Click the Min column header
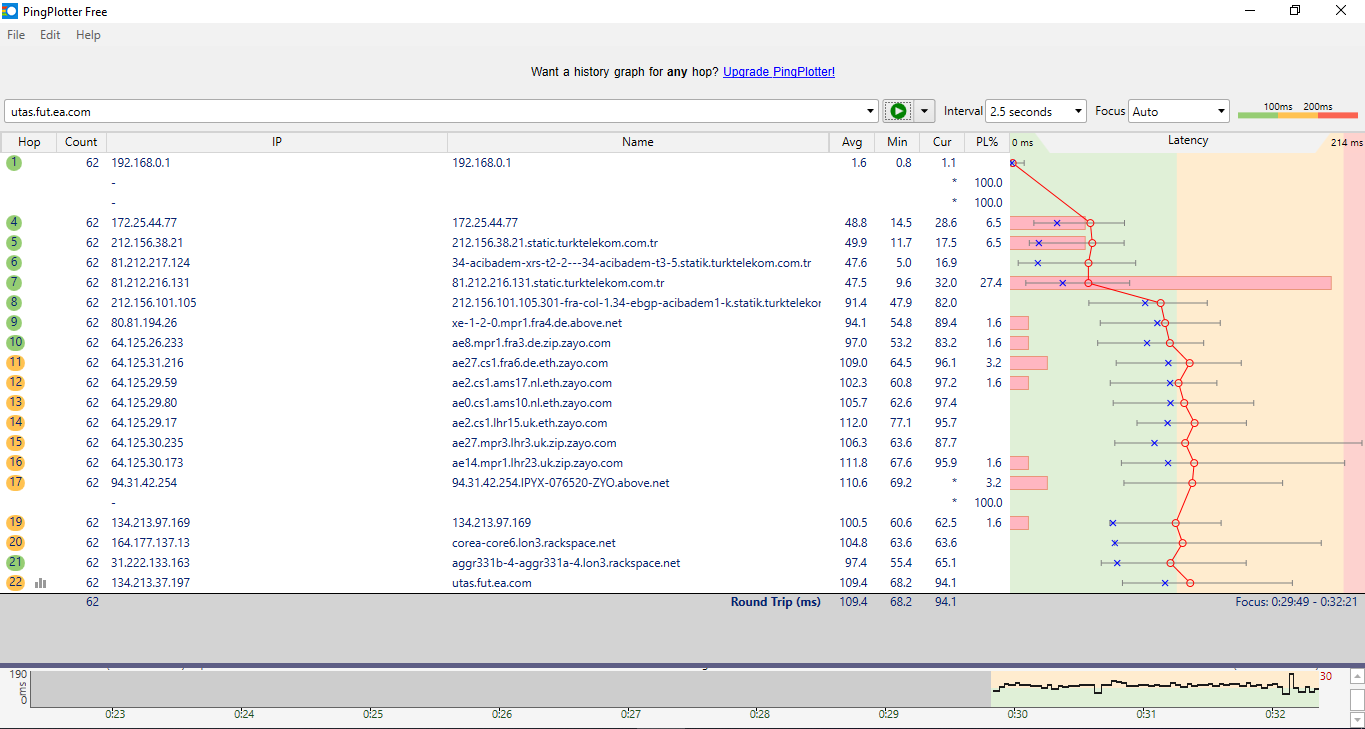The width and height of the screenshot is (1365, 729). click(x=897, y=142)
